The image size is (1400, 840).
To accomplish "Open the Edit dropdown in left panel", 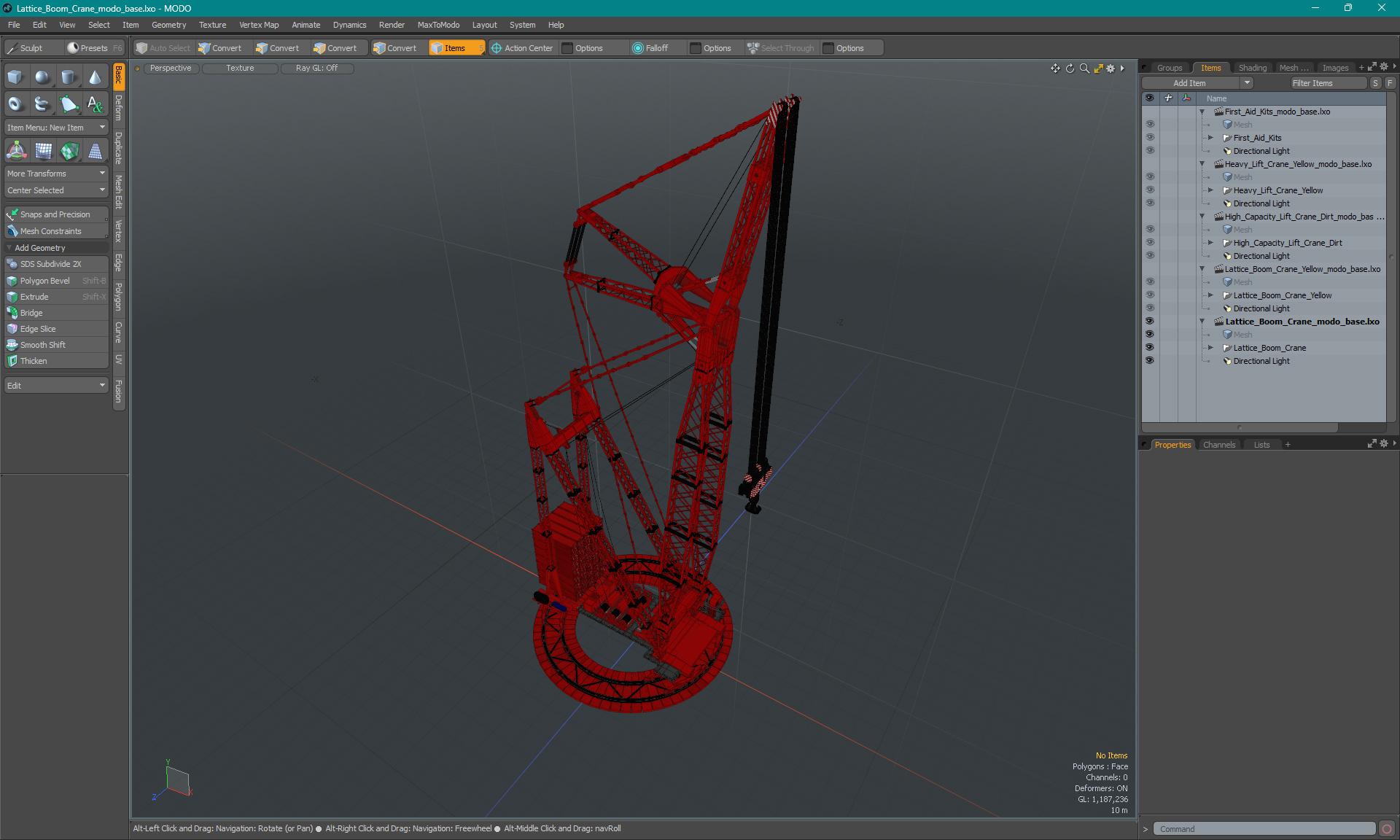I will 57,386.
